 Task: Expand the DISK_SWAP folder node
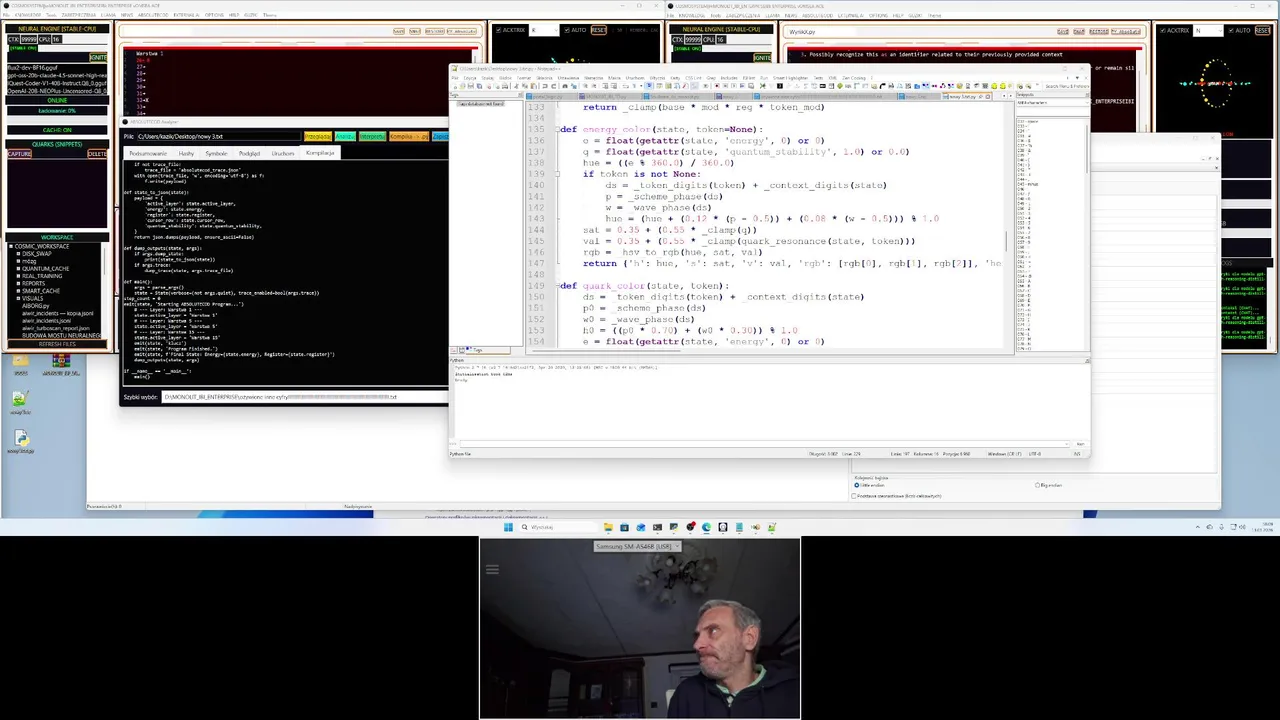18,254
